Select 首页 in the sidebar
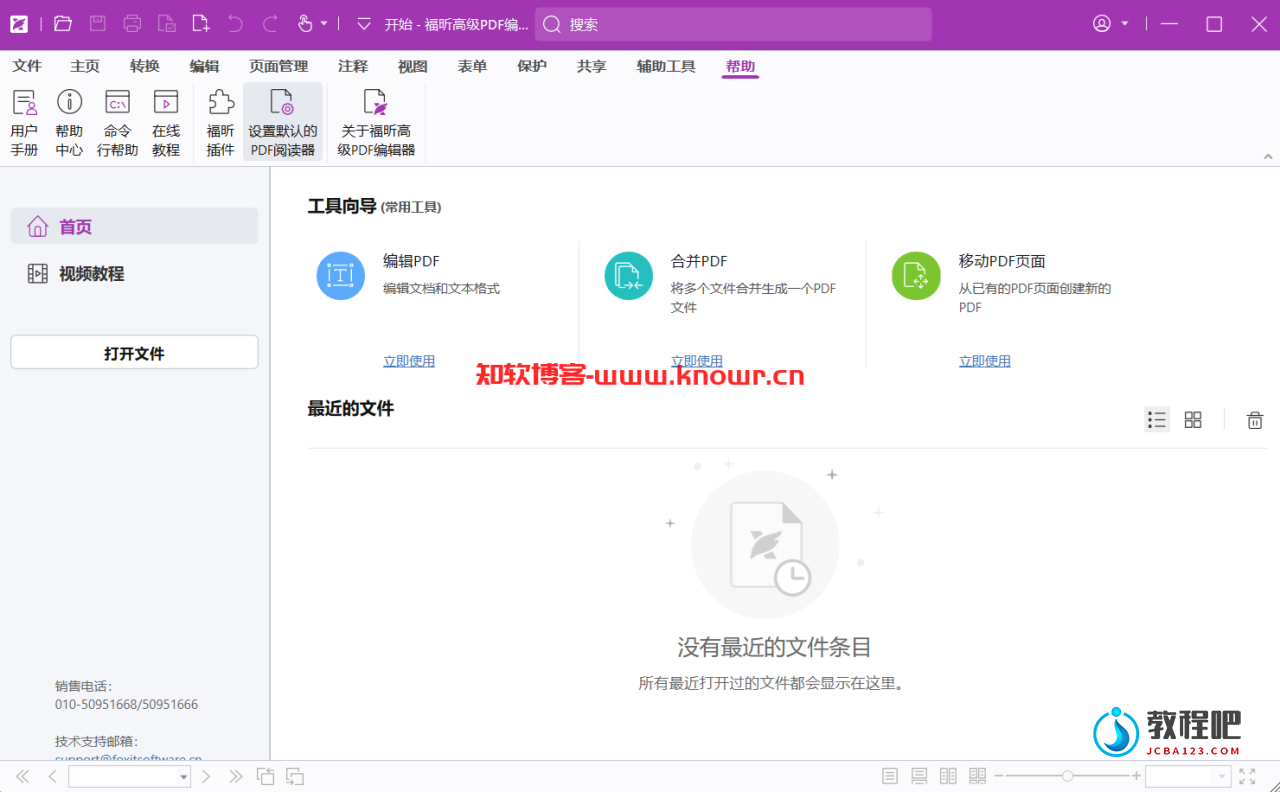The width and height of the screenshot is (1280, 792). click(134, 226)
